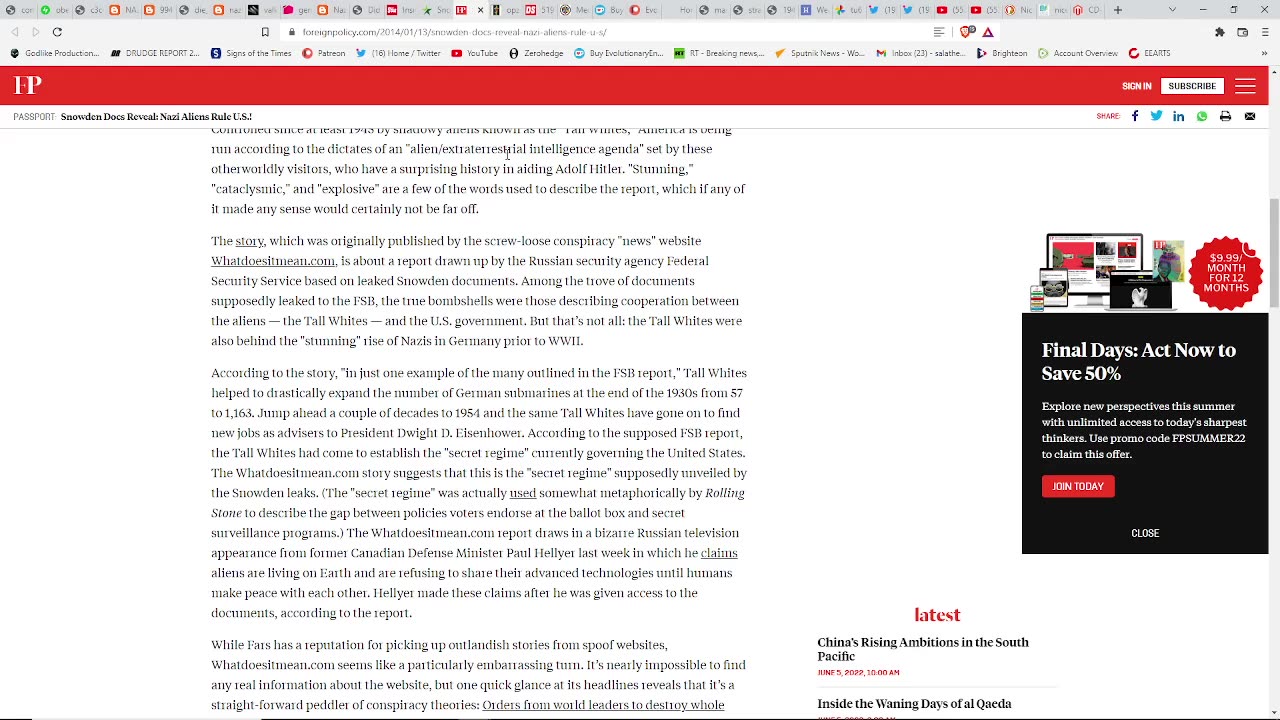
Task: Close the active Foreign Policy tab
Action: 480,10
